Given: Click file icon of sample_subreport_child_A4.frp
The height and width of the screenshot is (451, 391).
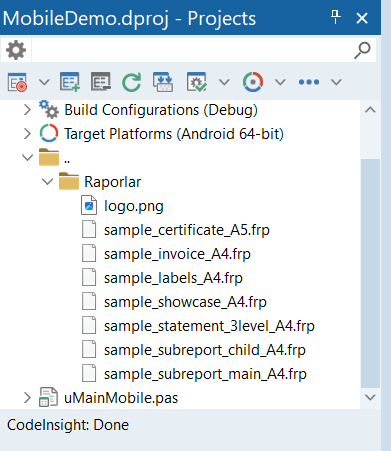Looking at the screenshot, I should (x=89, y=349).
